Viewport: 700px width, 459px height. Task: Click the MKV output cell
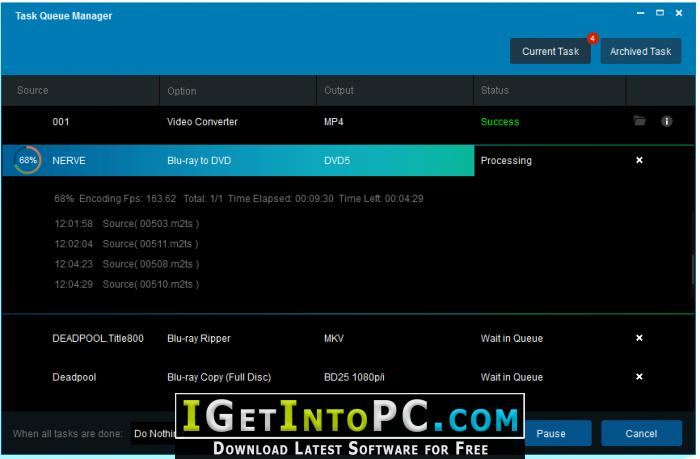(x=334, y=338)
